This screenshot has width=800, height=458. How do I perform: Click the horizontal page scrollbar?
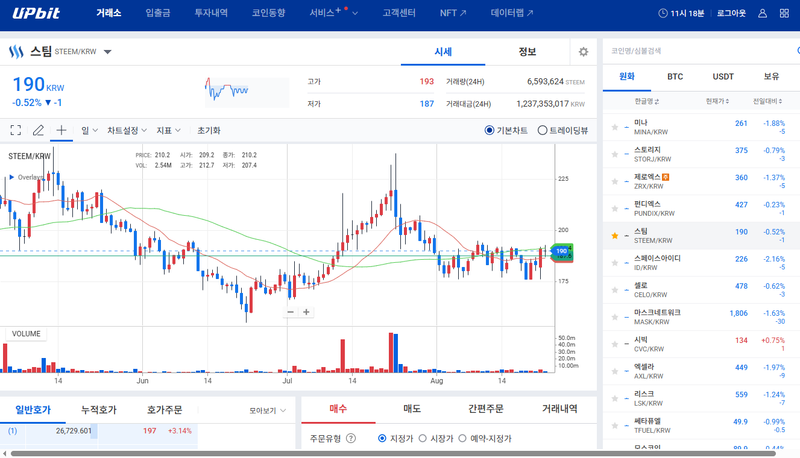click(x=393, y=453)
